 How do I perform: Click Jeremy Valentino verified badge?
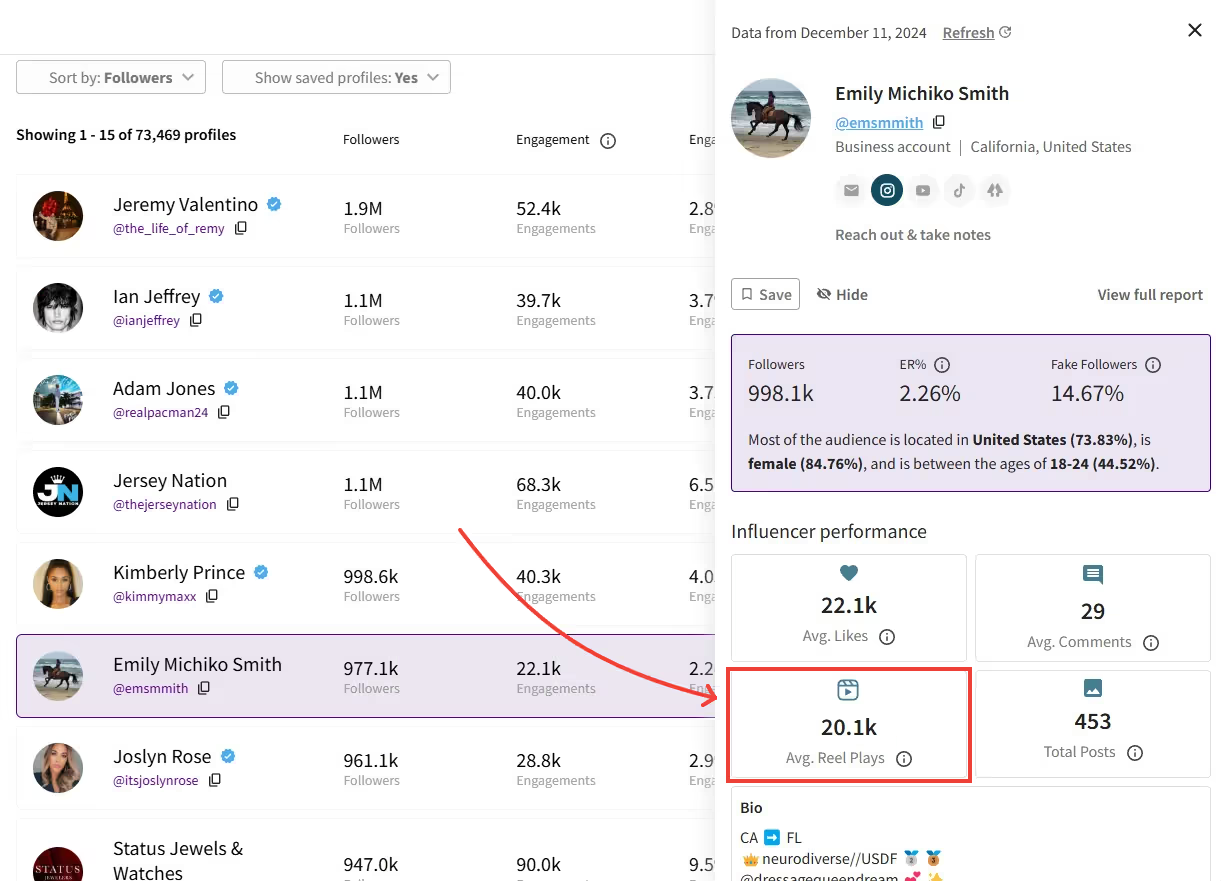pyautogui.click(x=274, y=204)
